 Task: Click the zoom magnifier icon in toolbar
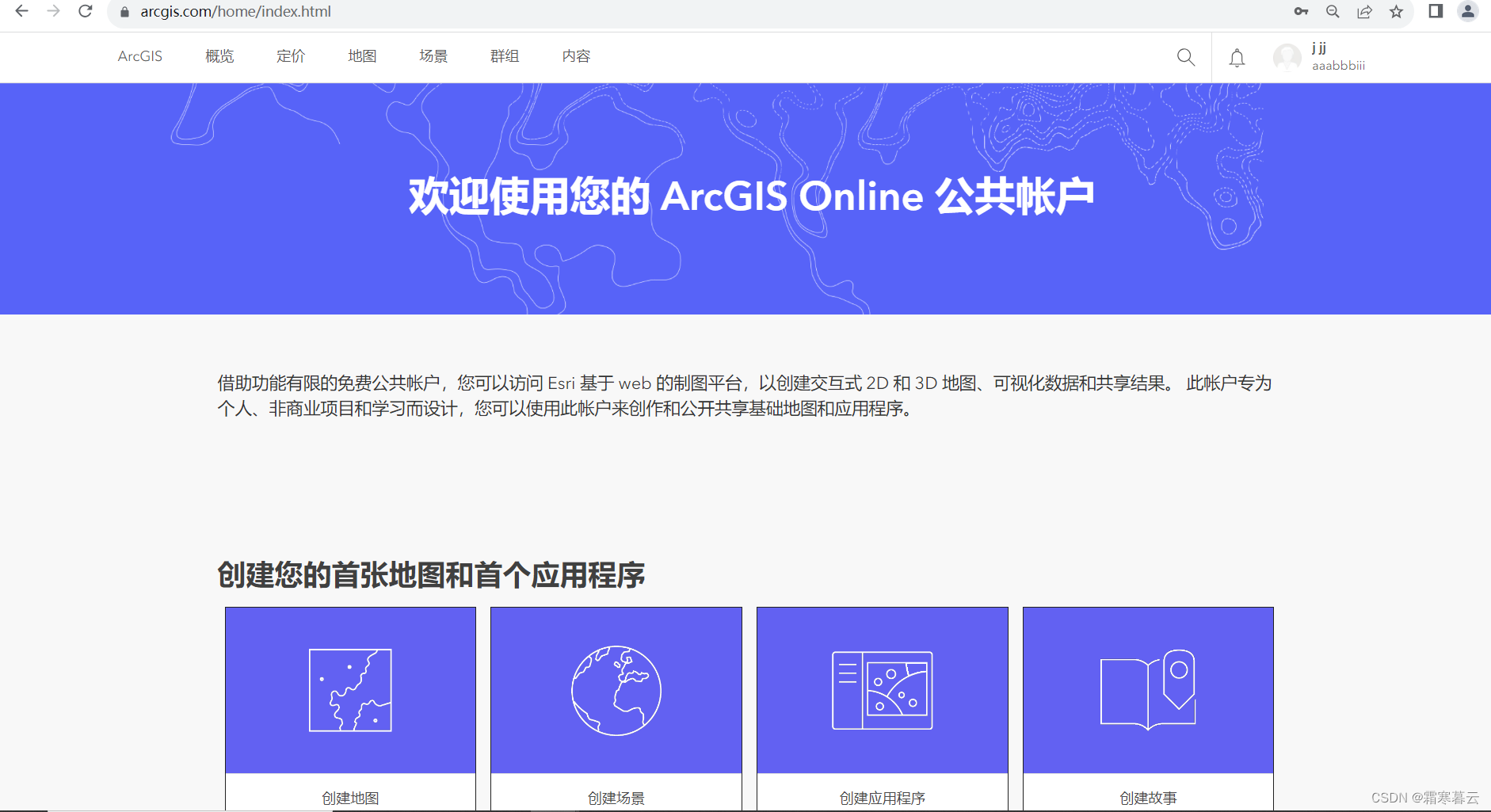(x=1333, y=12)
